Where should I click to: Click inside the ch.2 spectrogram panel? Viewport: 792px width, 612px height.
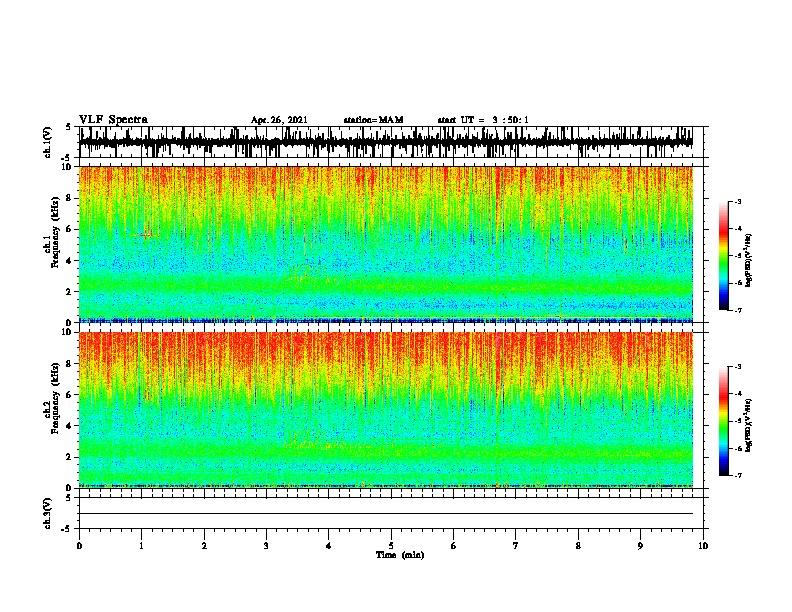pos(386,410)
